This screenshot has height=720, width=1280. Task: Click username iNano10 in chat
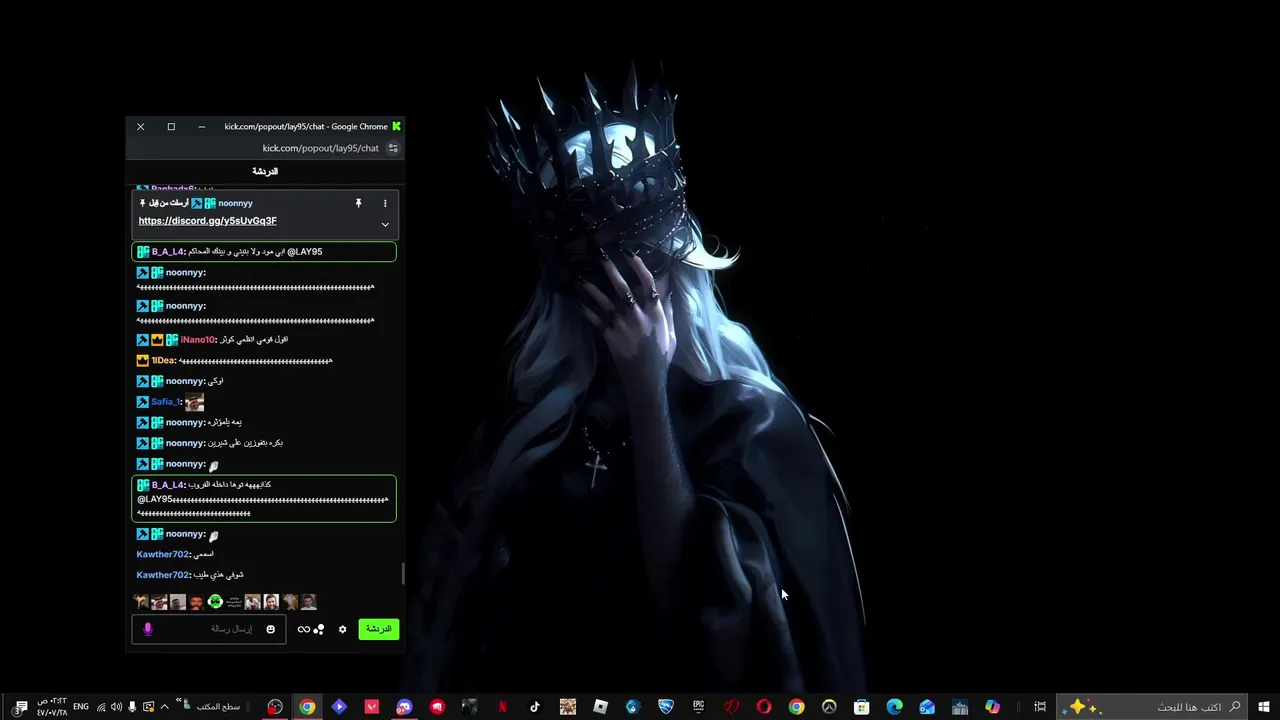click(x=198, y=340)
